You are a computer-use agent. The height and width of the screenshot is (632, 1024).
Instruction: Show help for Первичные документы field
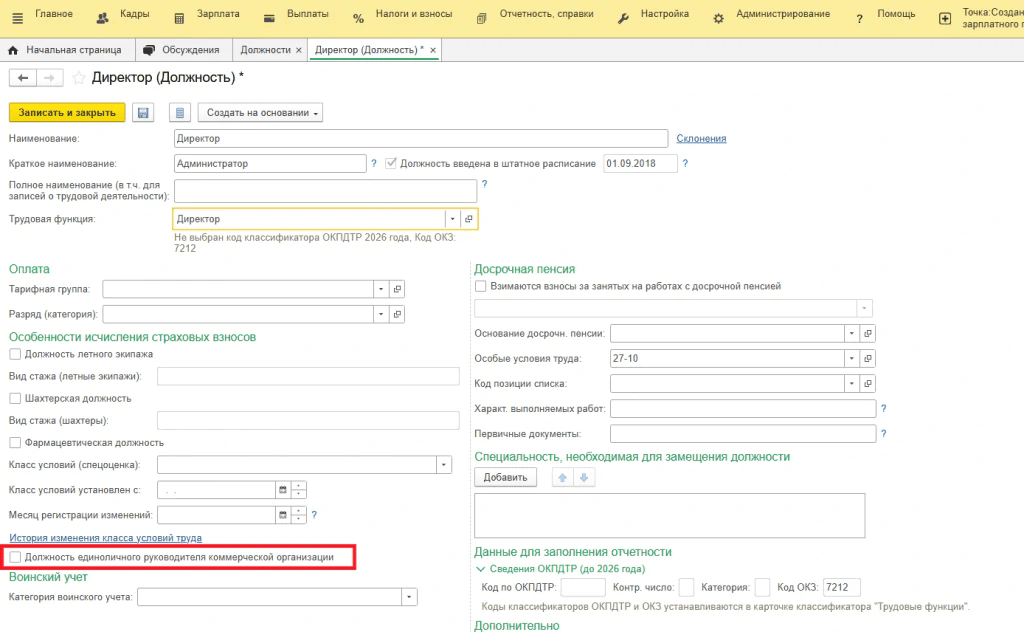tap(884, 434)
